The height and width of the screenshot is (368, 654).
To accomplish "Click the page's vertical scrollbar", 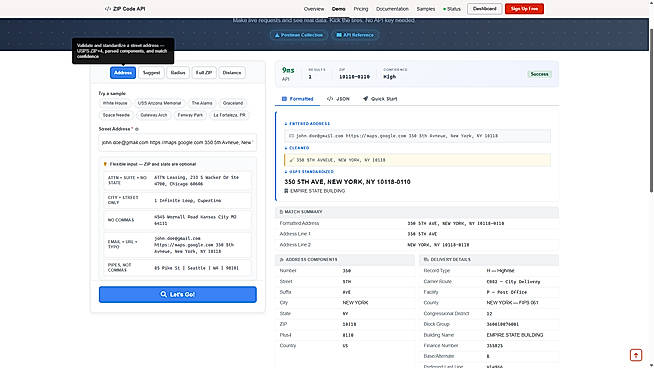I will pyautogui.click(x=651, y=111).
